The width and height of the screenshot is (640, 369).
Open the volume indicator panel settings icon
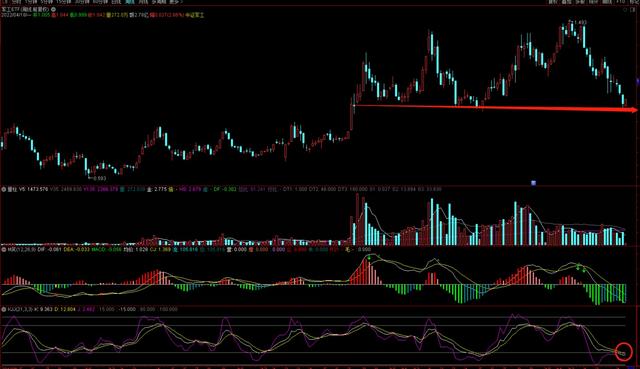click(x=4, y=189)
